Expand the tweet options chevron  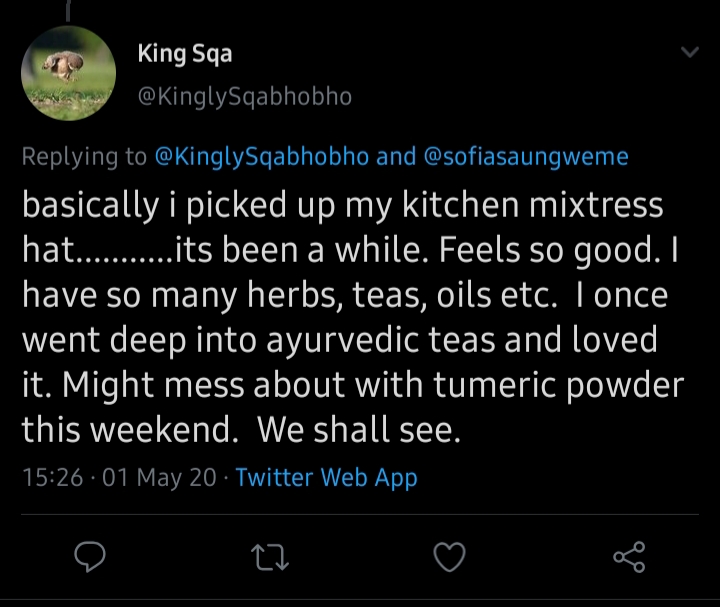(x=690, y=53)
